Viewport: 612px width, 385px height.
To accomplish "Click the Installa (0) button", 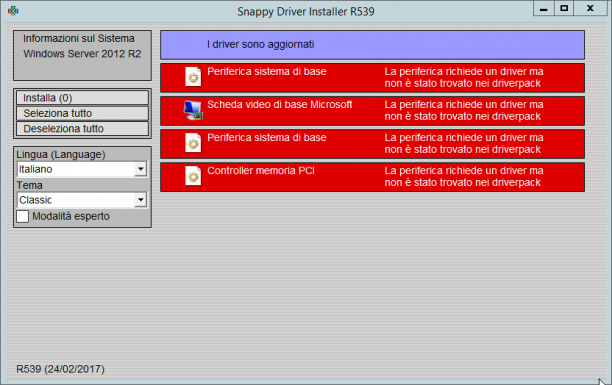I will click(x=82, y=98).
